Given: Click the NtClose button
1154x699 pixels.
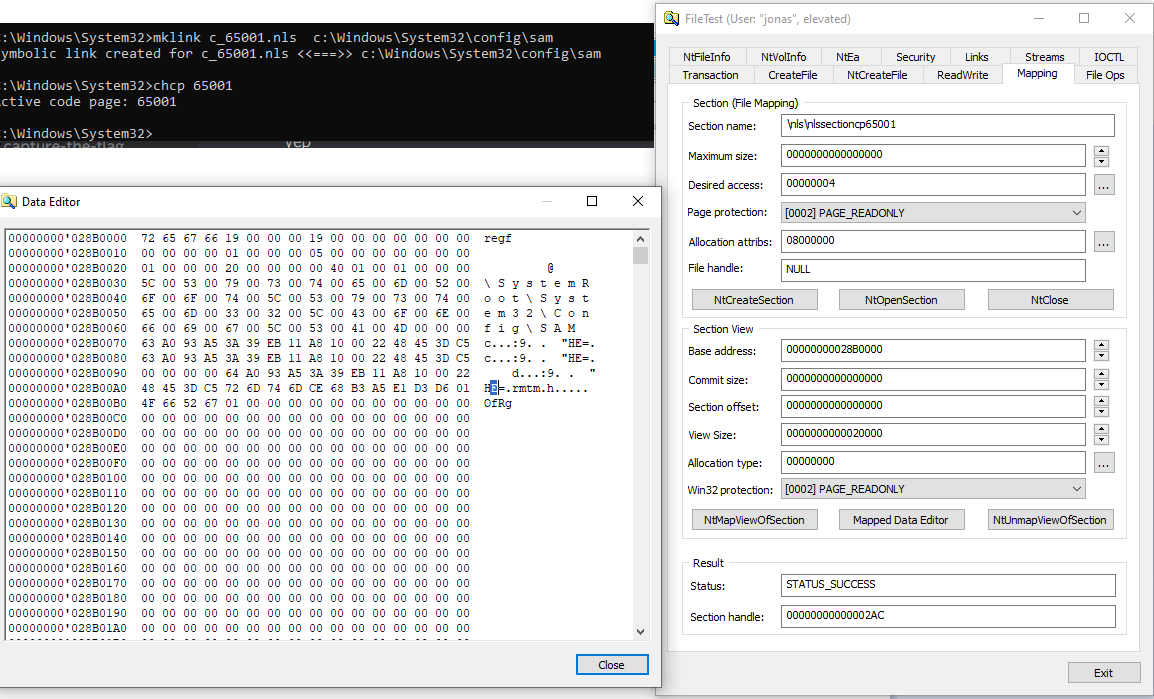Looking at the screenshot, I should click(x=1049, y=299).
